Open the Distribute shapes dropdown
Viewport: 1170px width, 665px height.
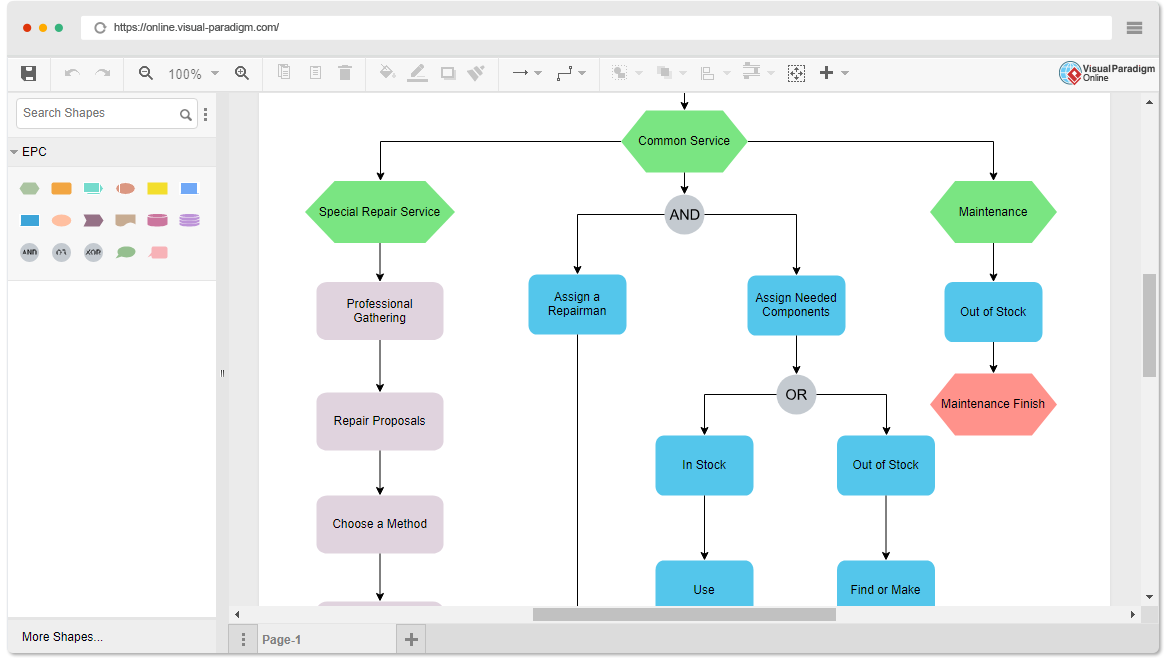[759, 72]
